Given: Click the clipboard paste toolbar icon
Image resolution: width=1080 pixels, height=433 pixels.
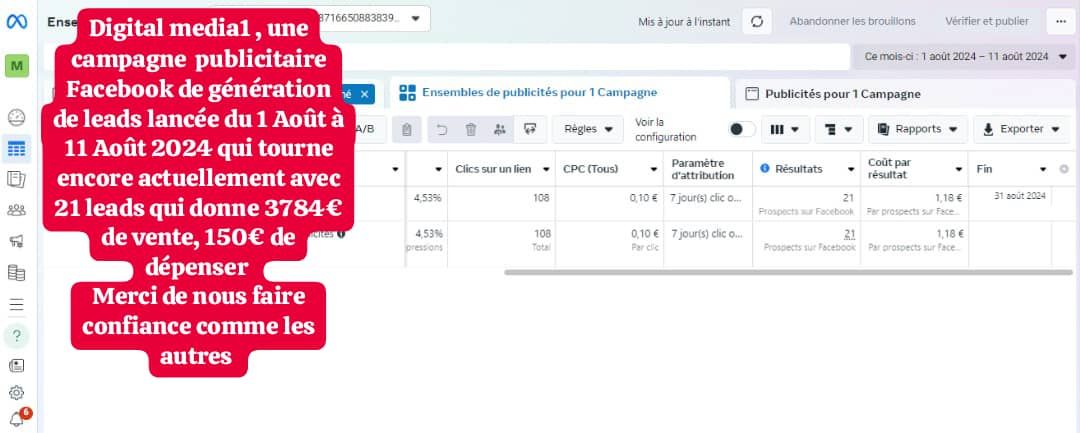Looking at the screenshot, I should 407,129.
